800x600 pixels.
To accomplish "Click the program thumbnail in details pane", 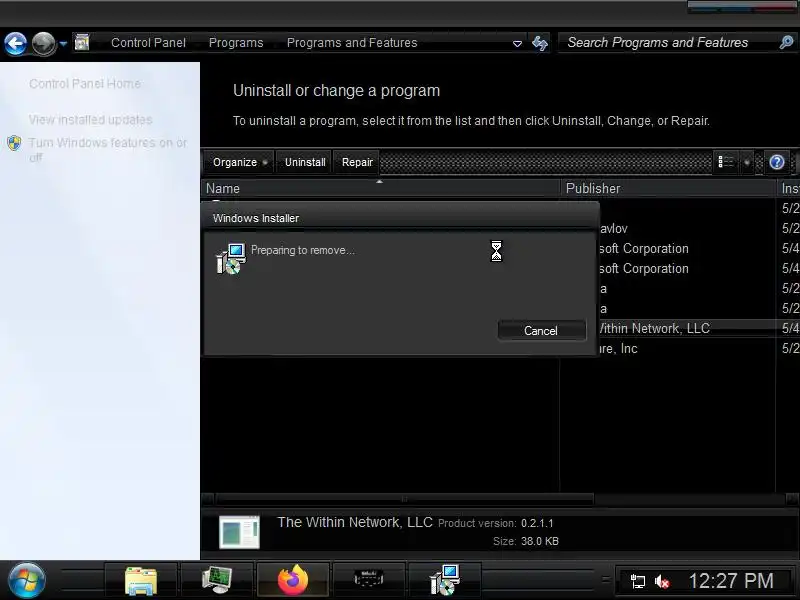I will pos(239,532).
